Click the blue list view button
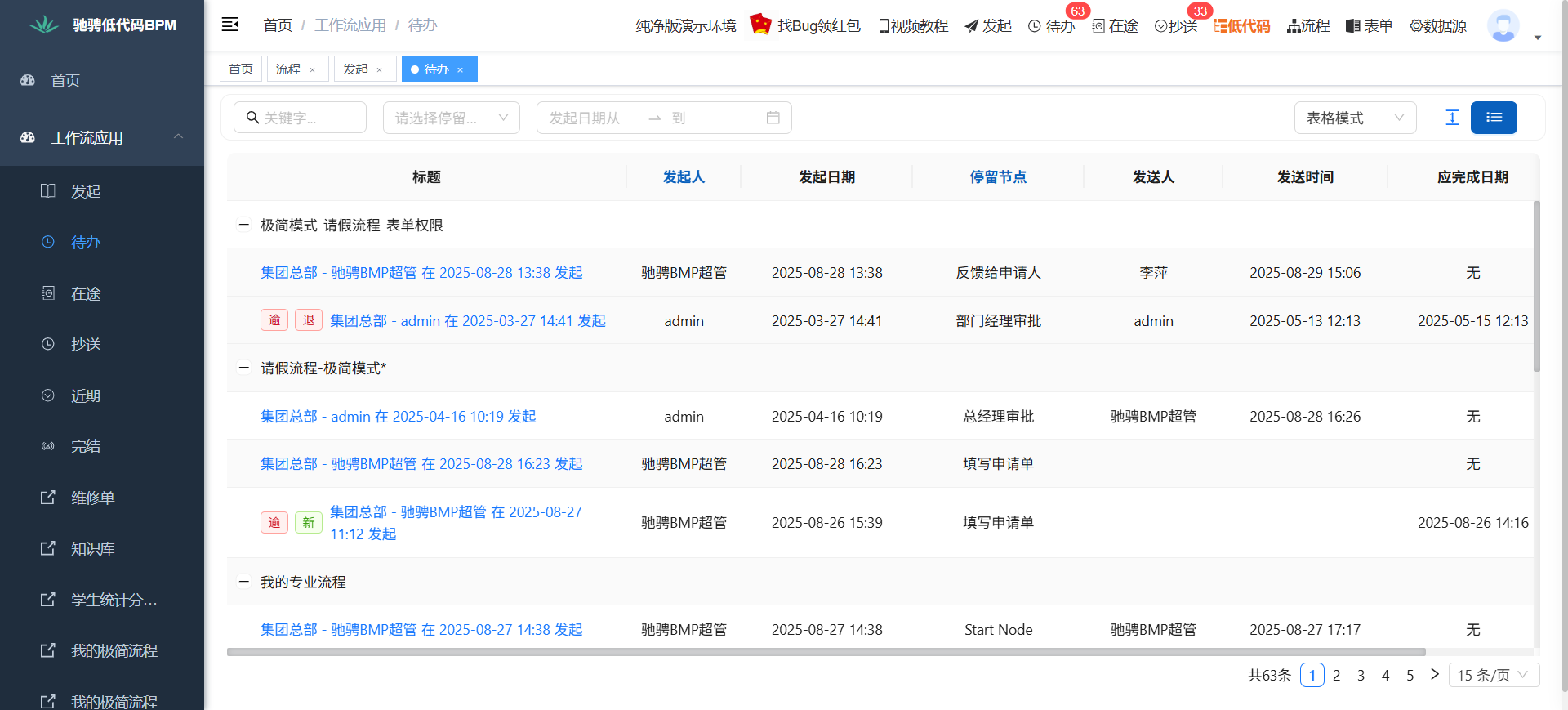The image size is (1568, 710). click(1494, 118)
